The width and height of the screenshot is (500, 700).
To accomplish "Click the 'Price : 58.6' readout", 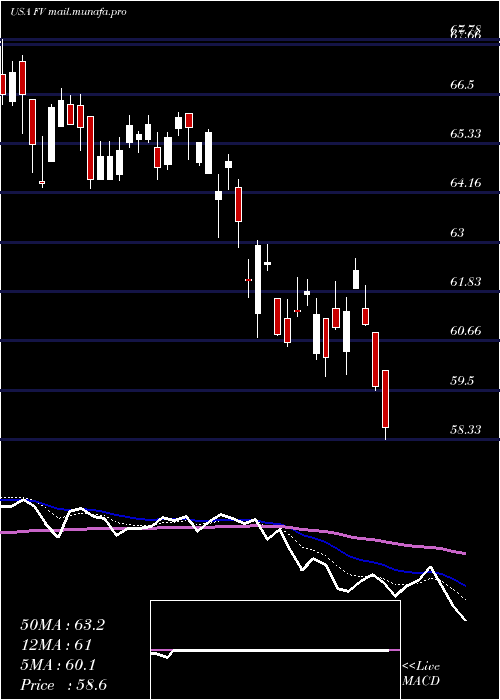I will pyautogui.click(x=63, y=685).
